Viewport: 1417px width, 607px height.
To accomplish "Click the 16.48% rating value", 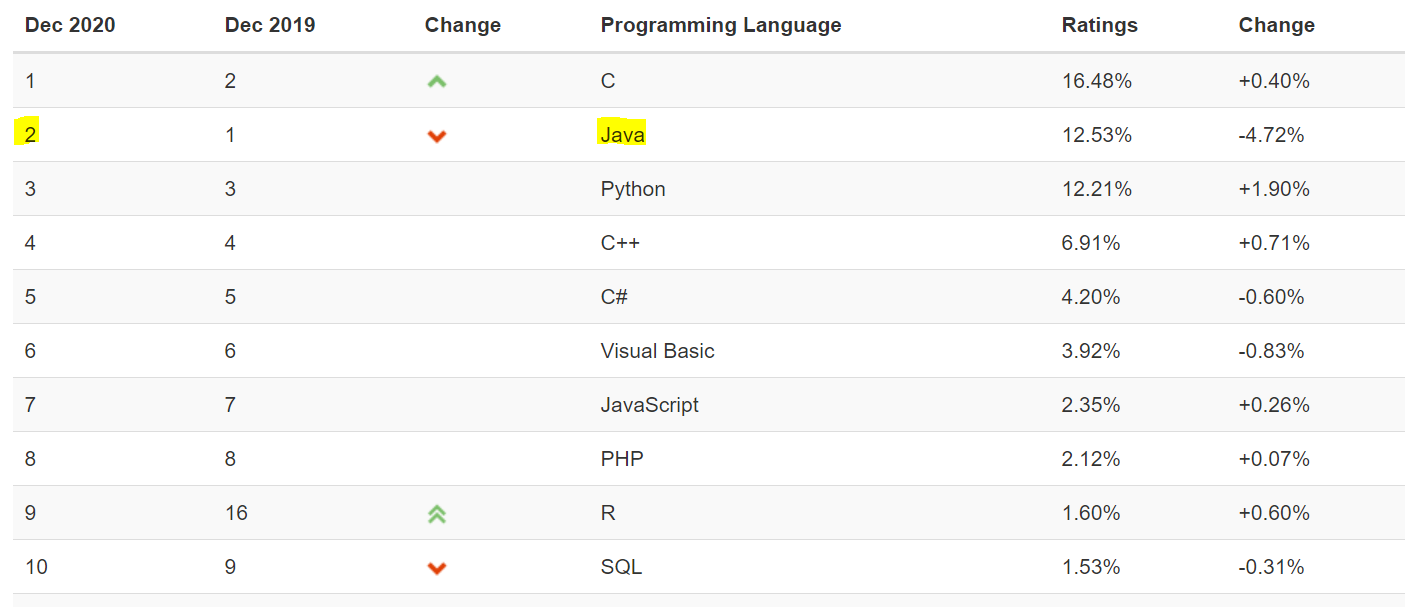I will click(x=1097, y=81).
